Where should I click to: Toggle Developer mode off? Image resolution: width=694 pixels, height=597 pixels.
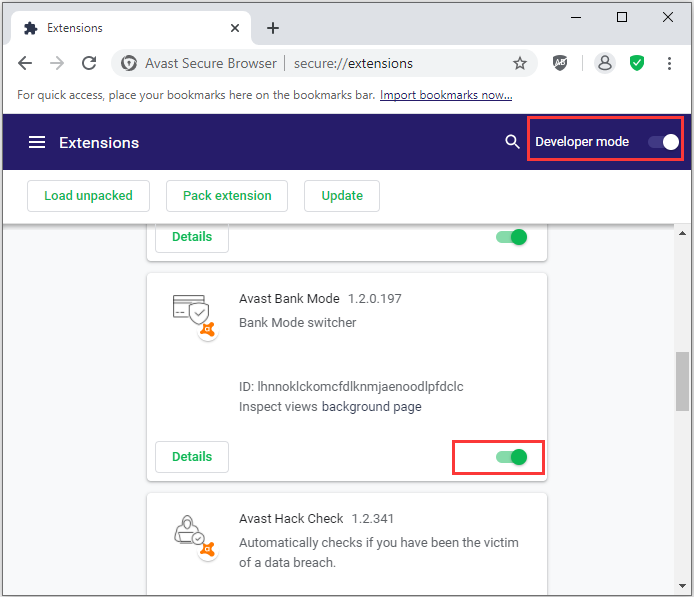tap(663, 142)
